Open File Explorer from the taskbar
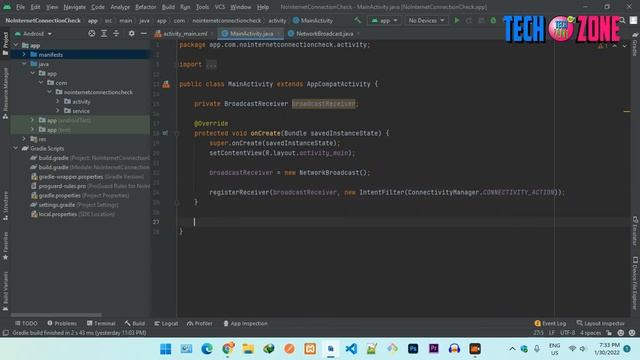Viewport: 640px width, 360px height. pos(248,349)
